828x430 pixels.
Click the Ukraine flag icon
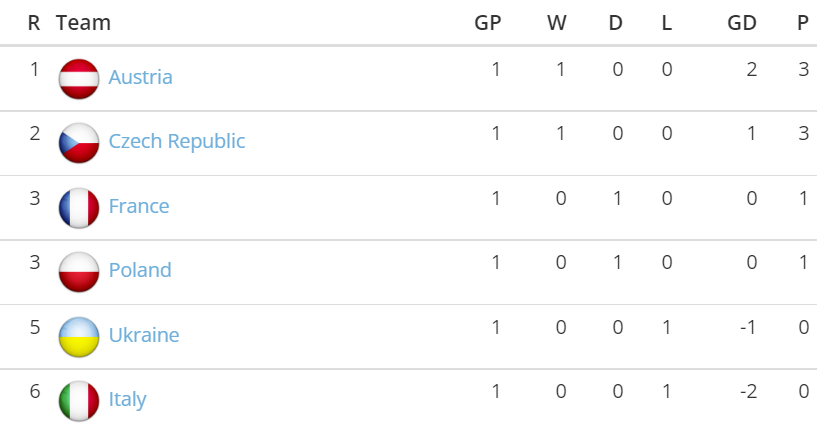pos(79,336)
